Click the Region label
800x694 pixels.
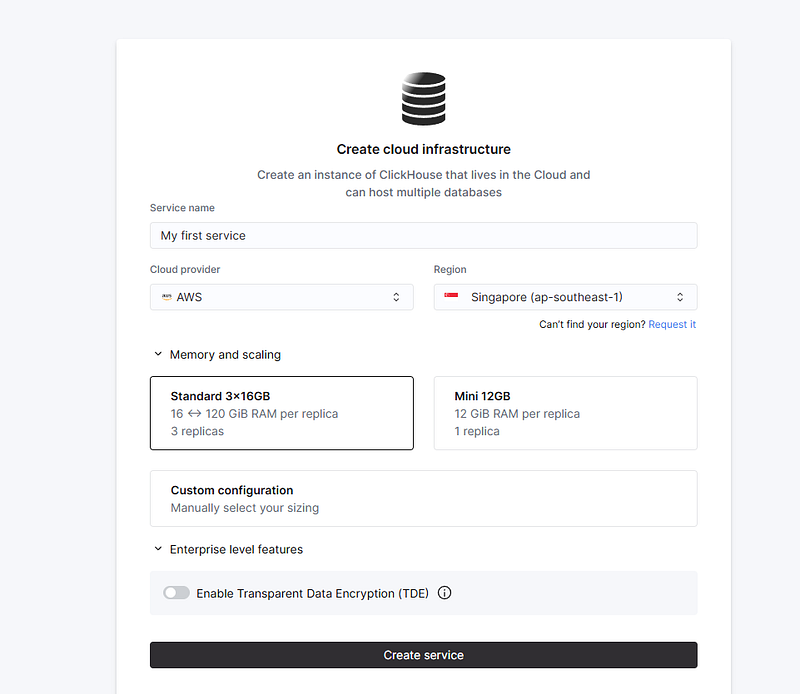tap(450, 269)
